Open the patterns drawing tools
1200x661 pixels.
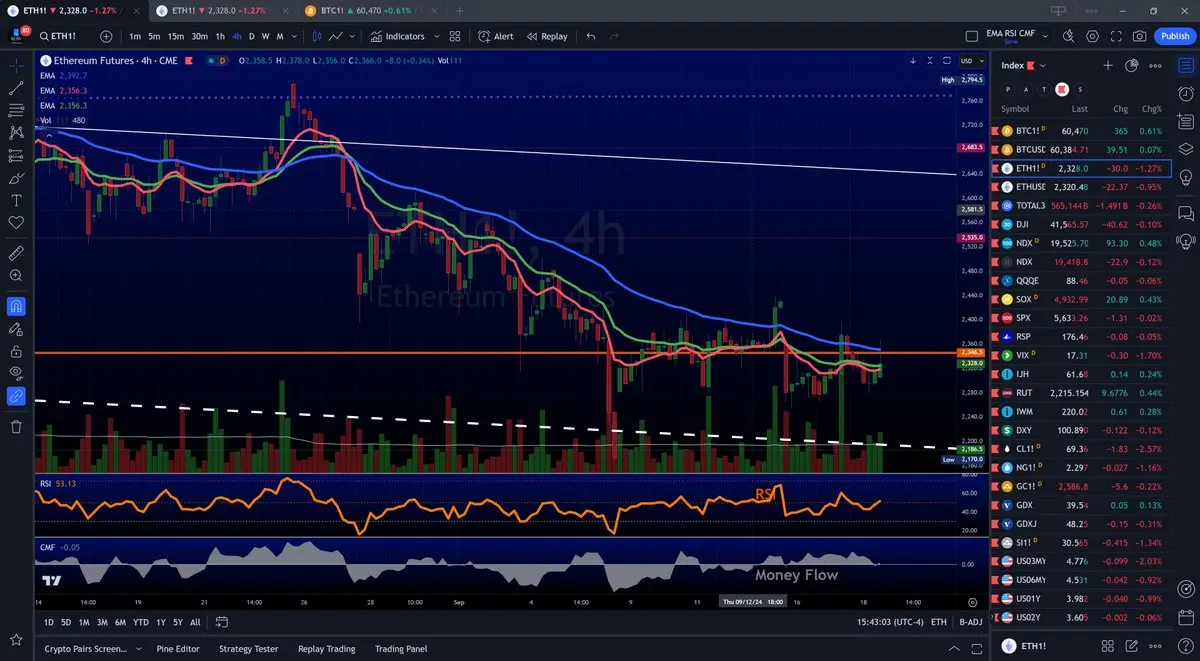click(16, 132)
